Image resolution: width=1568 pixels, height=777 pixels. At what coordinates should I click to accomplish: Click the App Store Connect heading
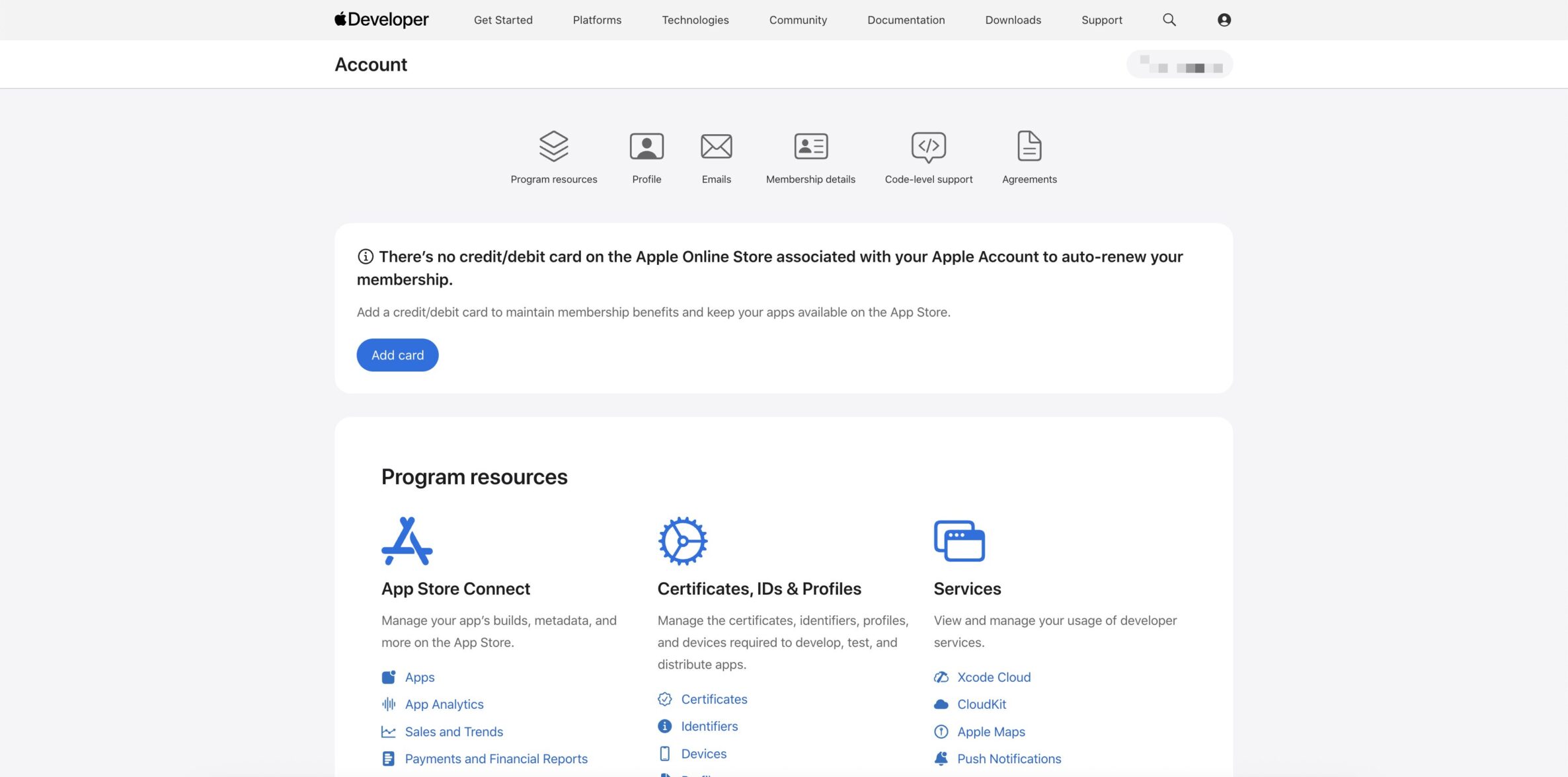click(455, 589)
